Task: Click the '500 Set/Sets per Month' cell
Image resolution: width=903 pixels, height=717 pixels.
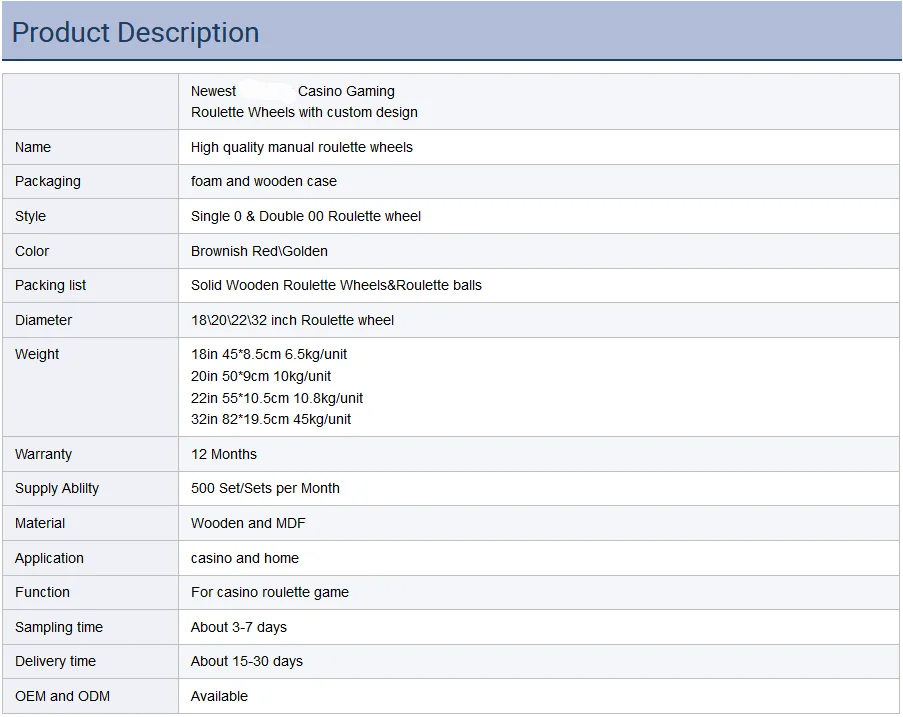Action: coord(265,488)
